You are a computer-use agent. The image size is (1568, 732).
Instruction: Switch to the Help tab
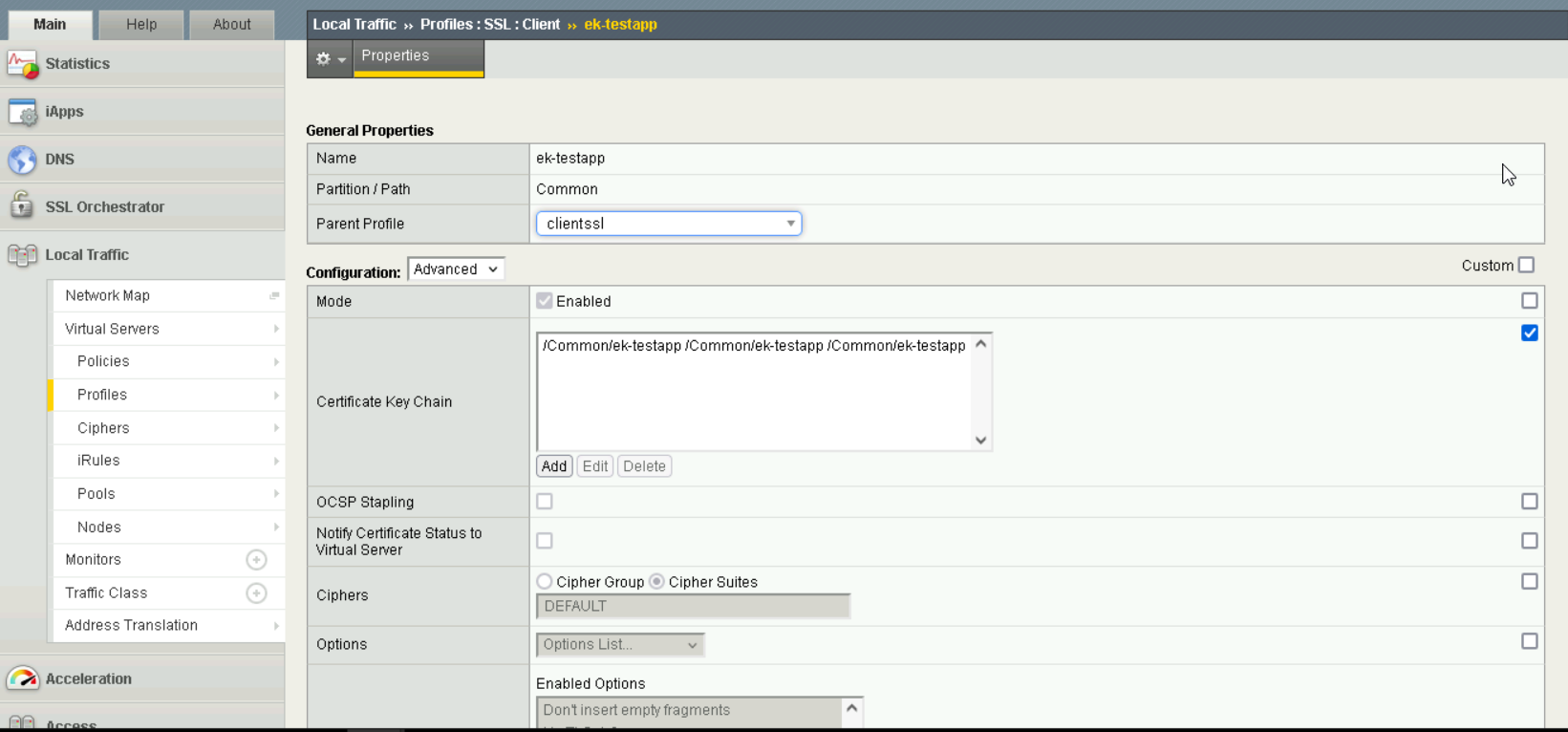point(141,25)
